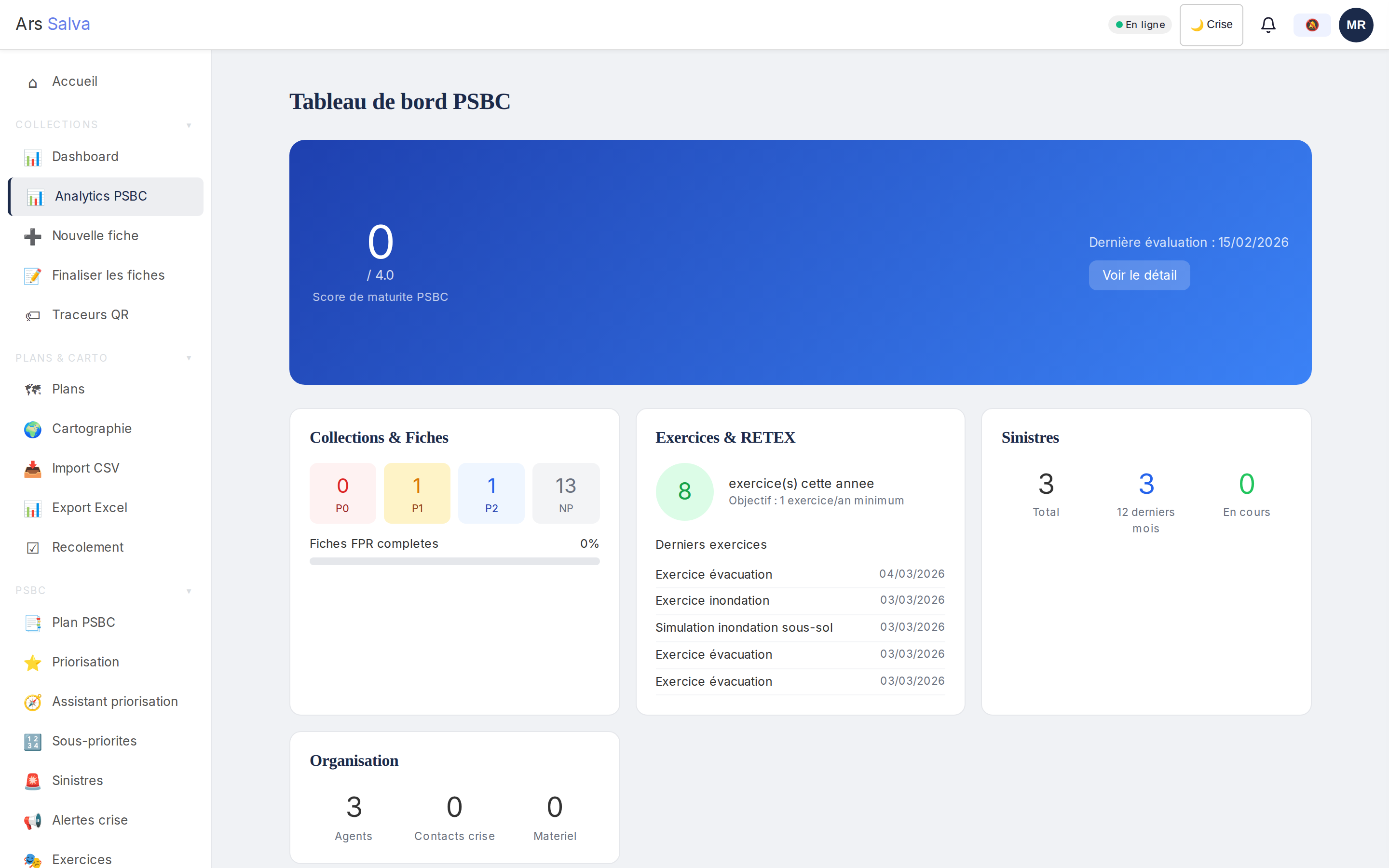This screenshot has width=1389, height=868.
Task: Click the En ligne status badge
Action: pyautogui.click(x=1140, y=25)
